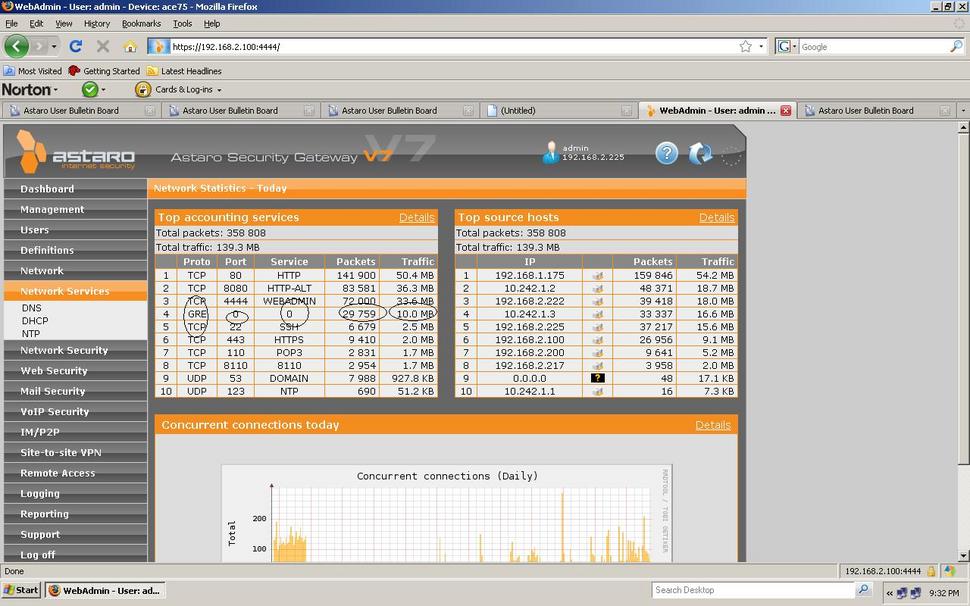Click the 192.168.1.175 IP cell
970x606 pixels.
click(x=530, y=276)
